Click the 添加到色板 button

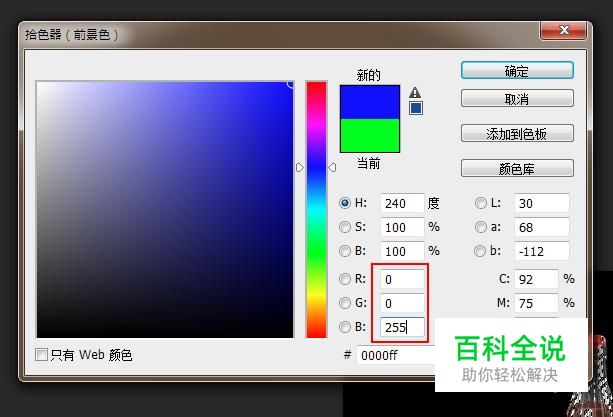(517, 134)
